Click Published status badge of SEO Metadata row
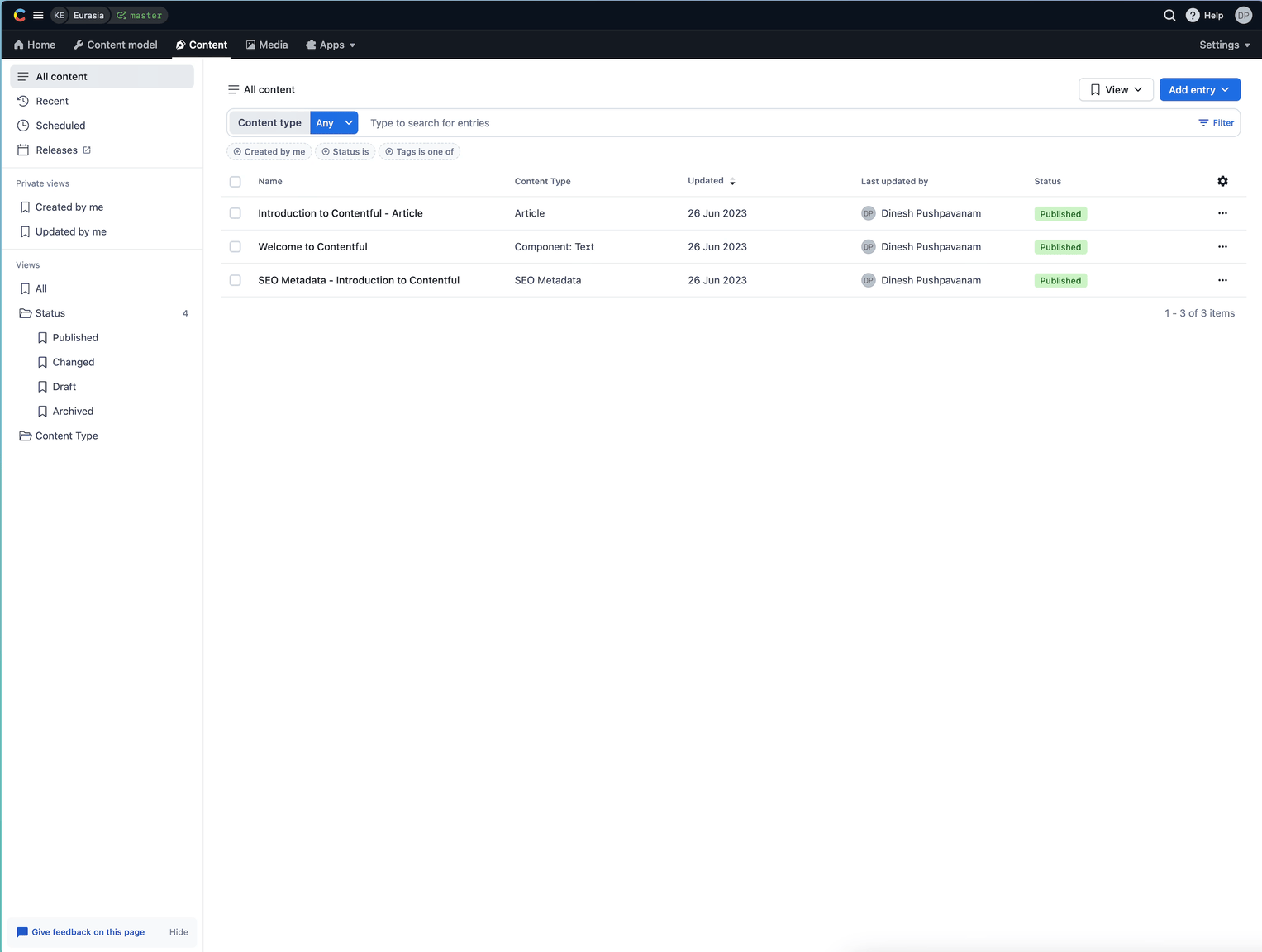Viewport: 1262px width, 952px height. (1060, 281)
